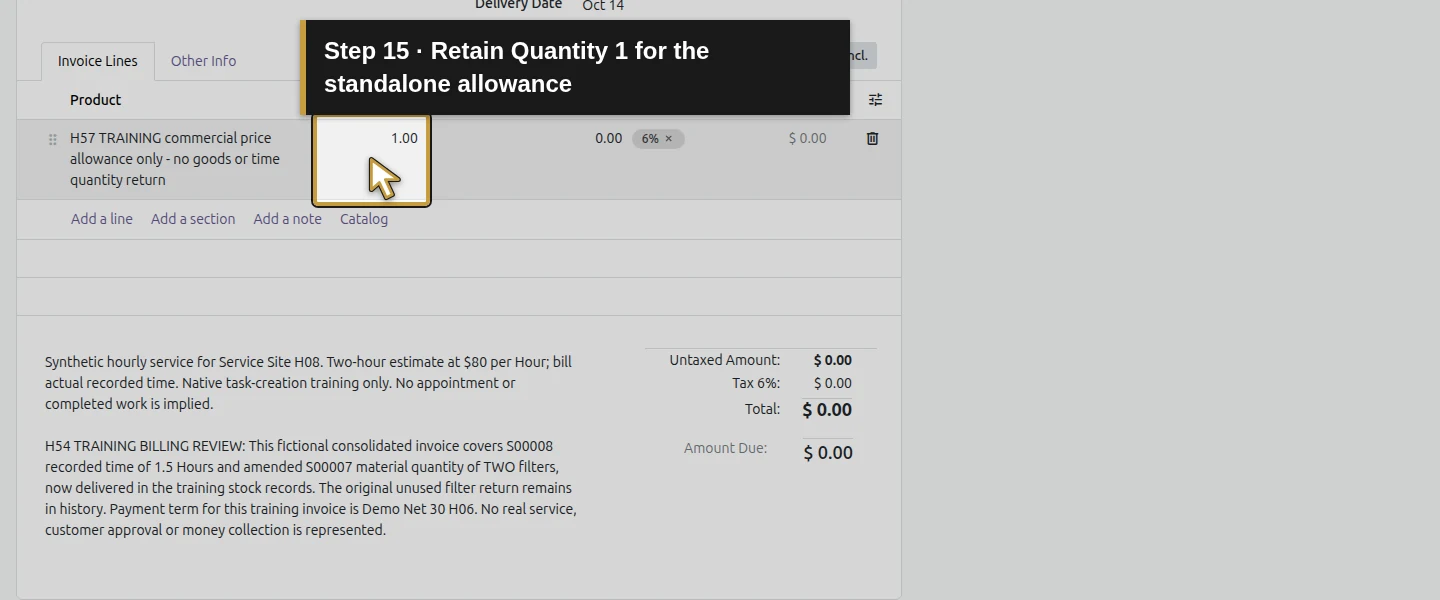Image resolution: width=1440 pixels, height=600 pixels.
Task: Click Add a section link
Action: (x=193, y=219)
